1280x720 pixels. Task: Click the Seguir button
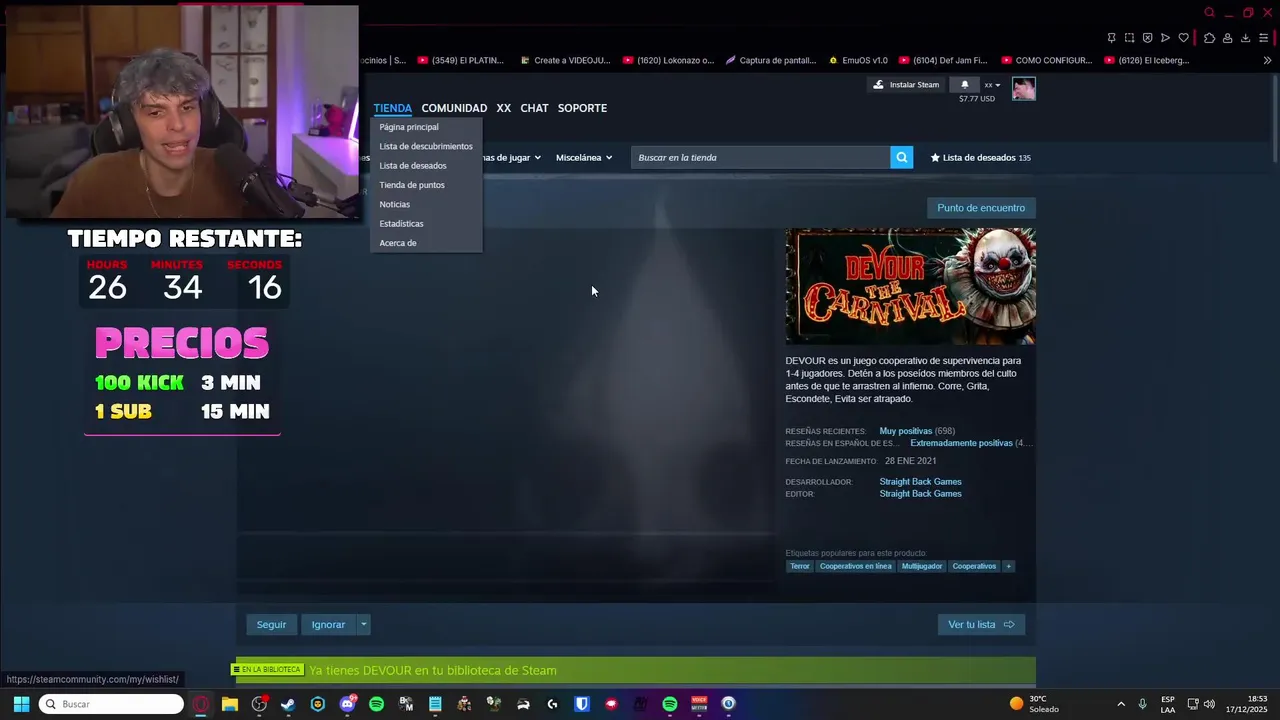click(271, 624)
